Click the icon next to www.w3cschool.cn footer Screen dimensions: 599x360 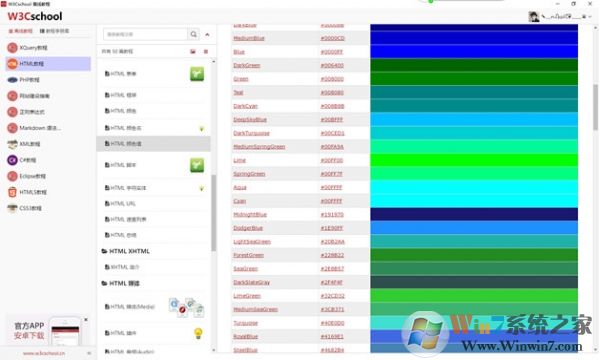[x=89, y=353]
